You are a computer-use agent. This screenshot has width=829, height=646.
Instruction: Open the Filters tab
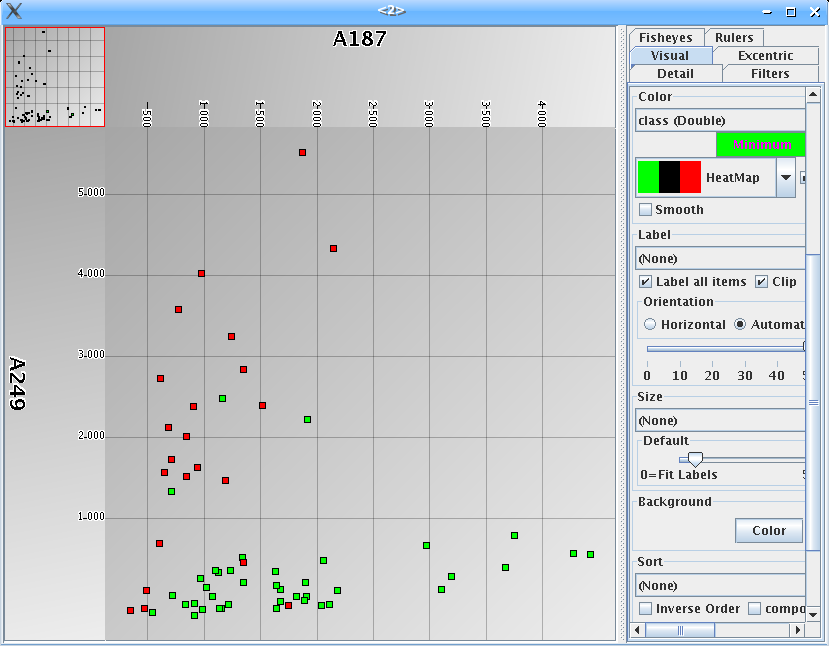coord(770,73)
